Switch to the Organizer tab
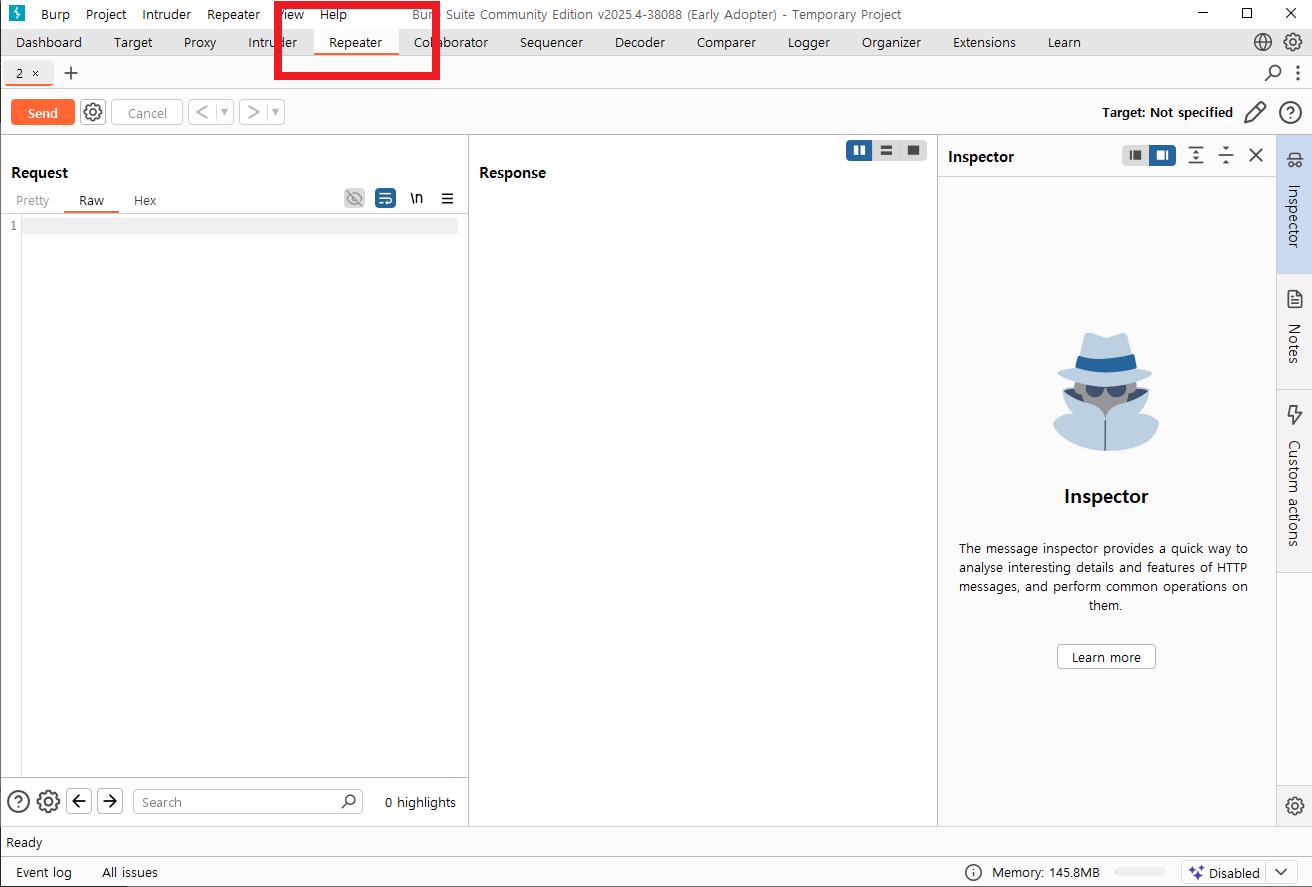This screenshot has height=887, width=1312. [891, 42]
